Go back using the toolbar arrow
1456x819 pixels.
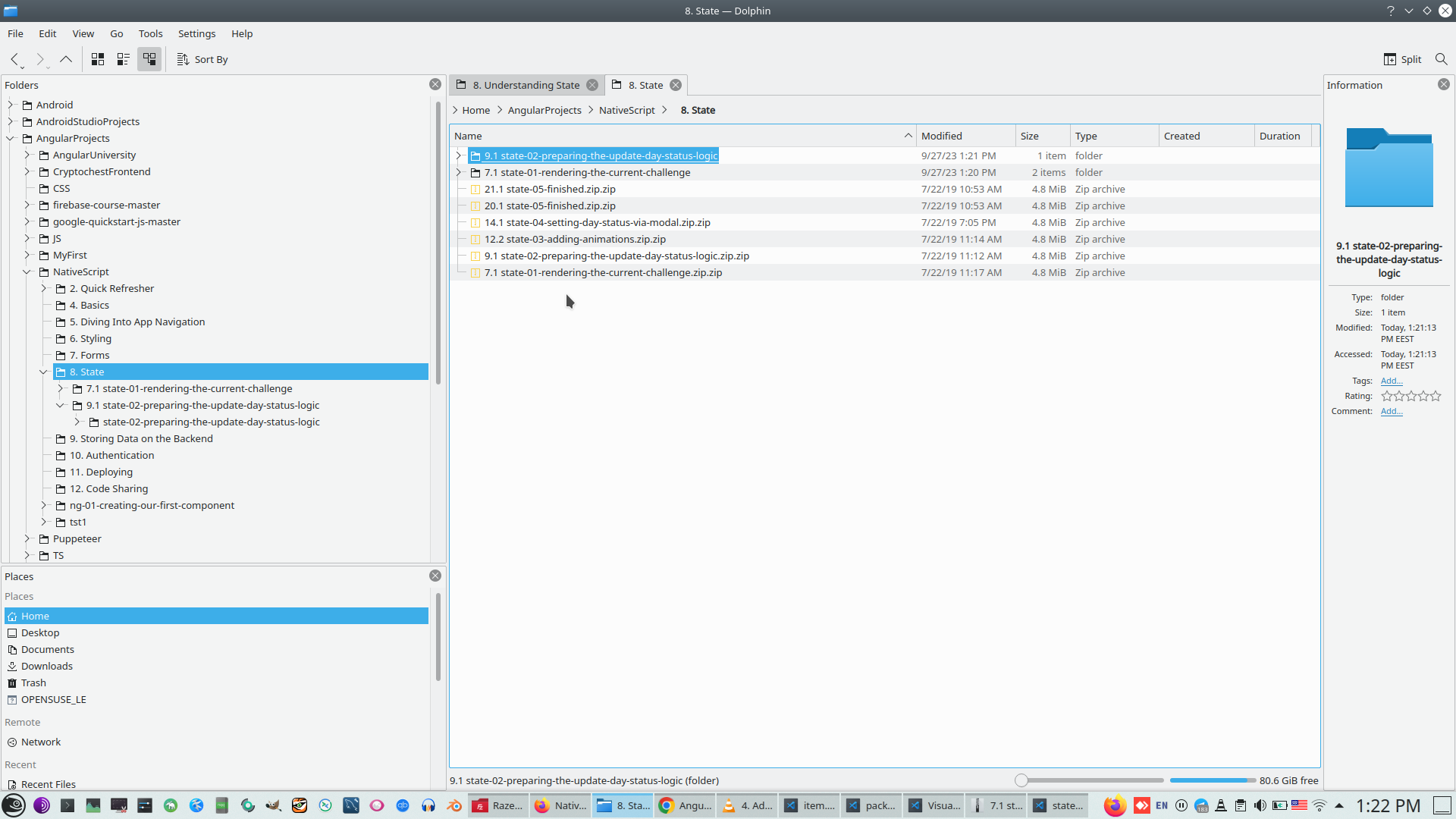click(14, 59)
